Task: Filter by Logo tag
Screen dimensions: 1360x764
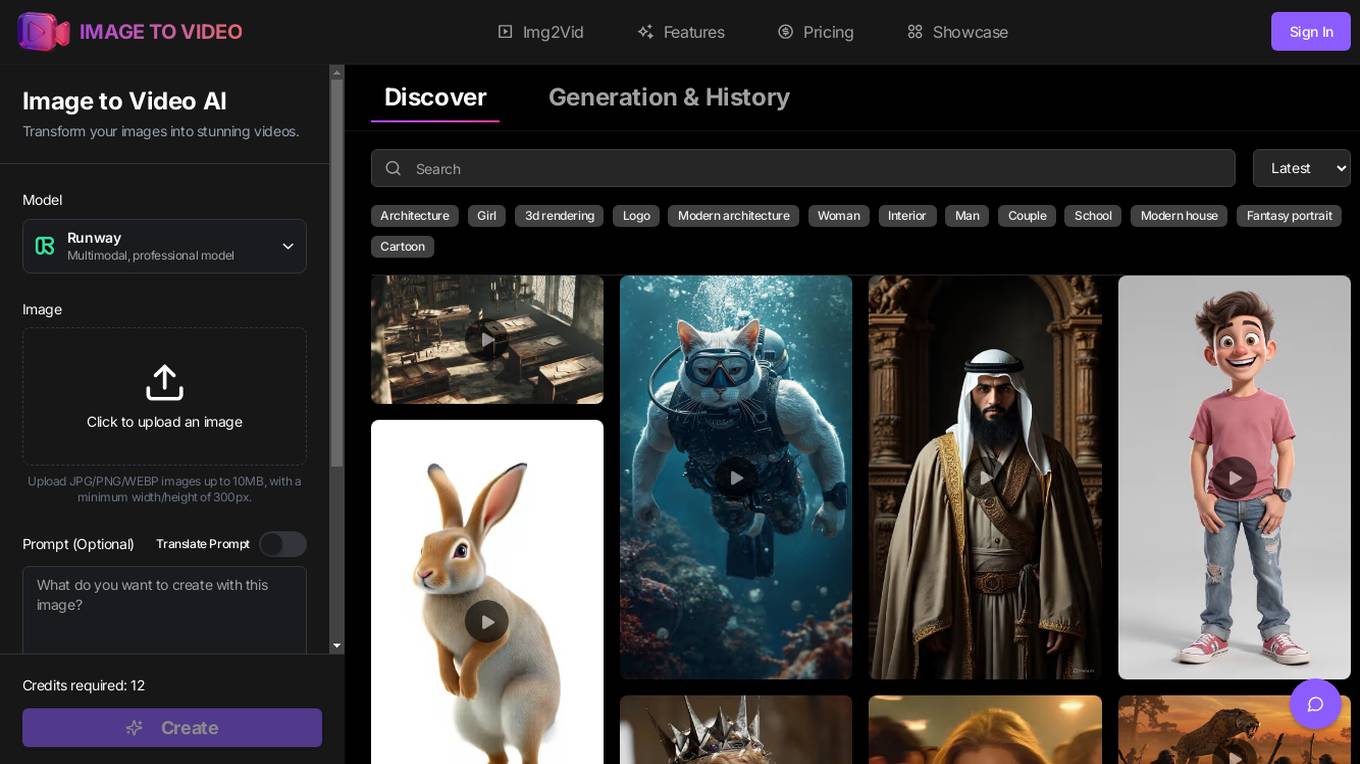Action: 636,216
